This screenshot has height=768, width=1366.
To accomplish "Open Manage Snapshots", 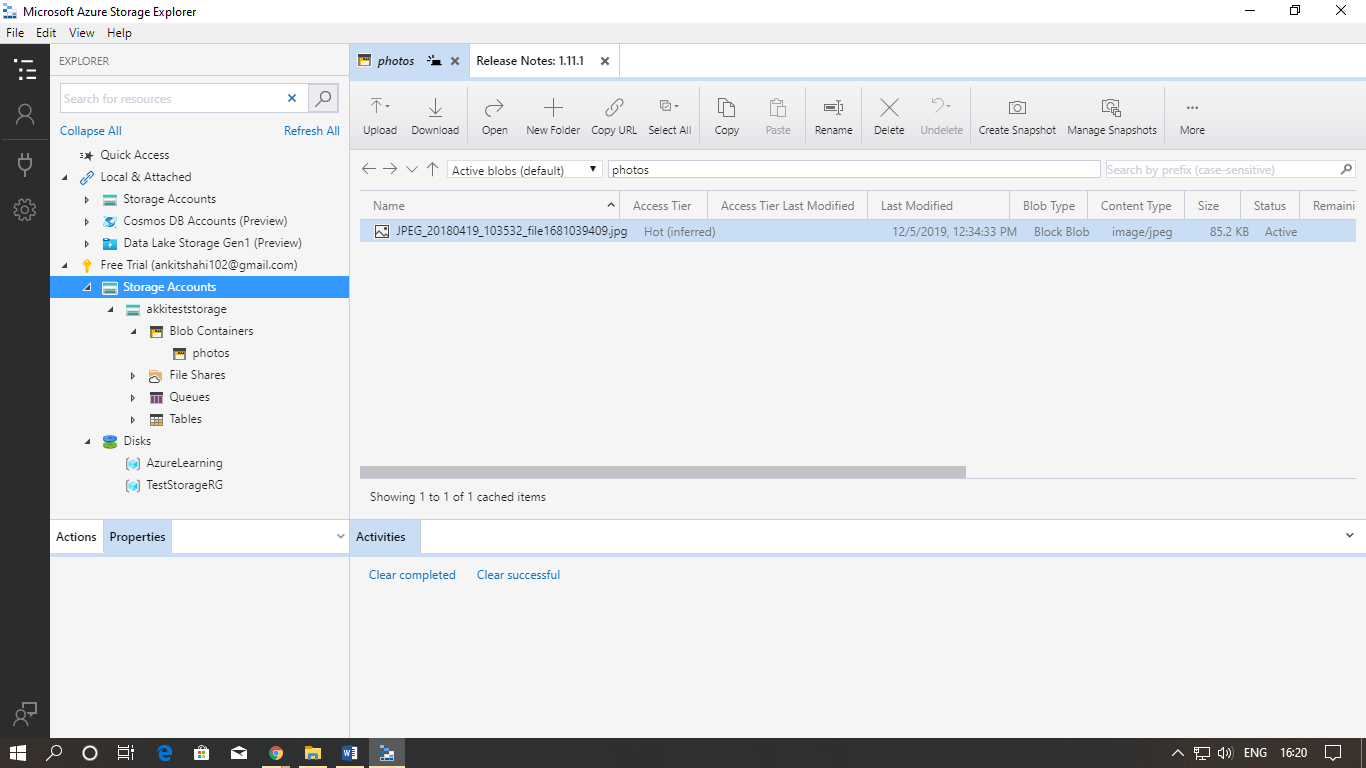I will tap(1112, 116).
